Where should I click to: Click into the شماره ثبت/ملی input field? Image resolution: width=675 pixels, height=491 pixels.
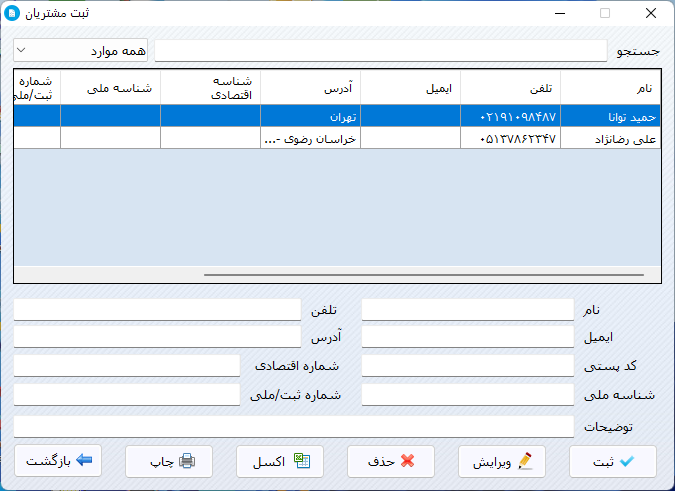[x=127, y=395]
